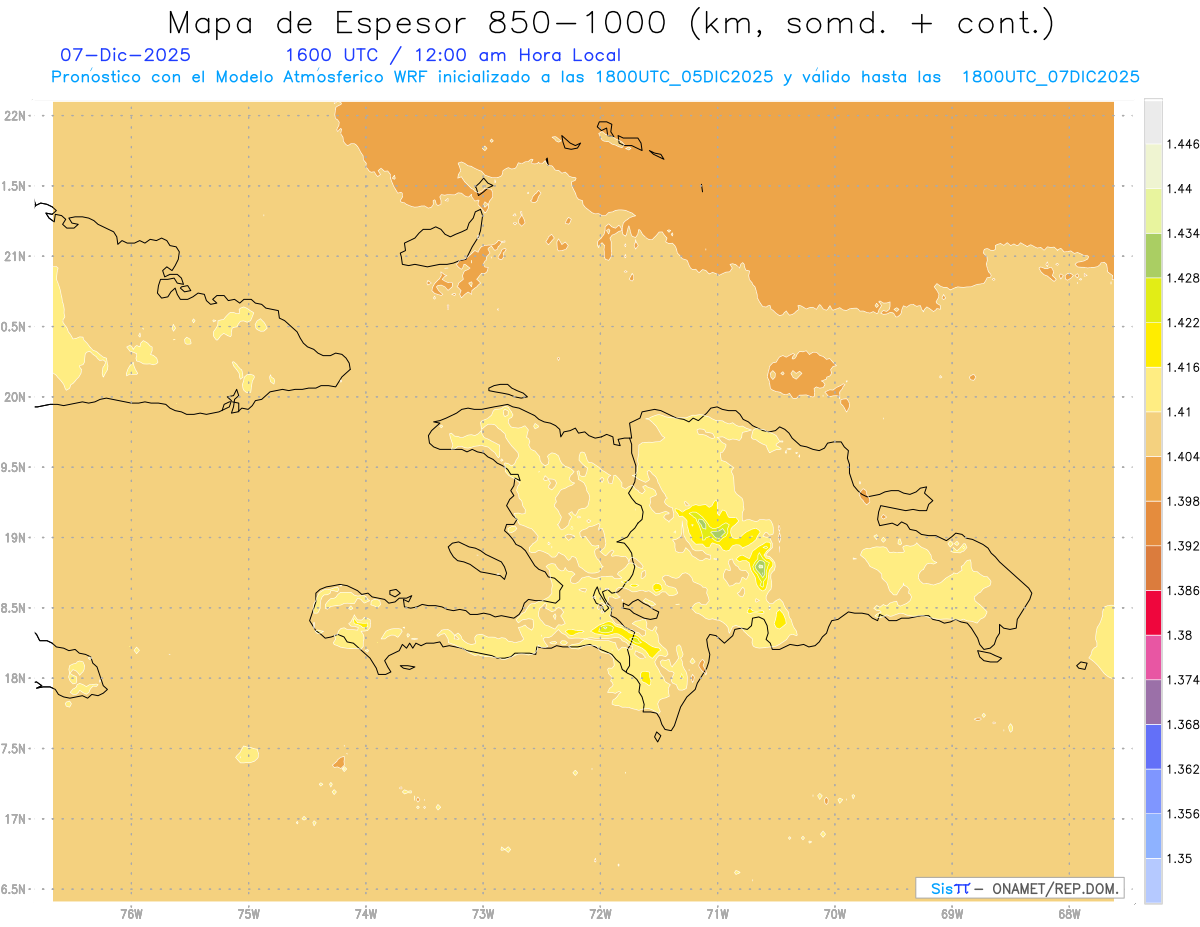Image resolution: width=1200 pixels, height=927 pixels.
Task: Click the legend value 1.392
Action: [1184, 546]
